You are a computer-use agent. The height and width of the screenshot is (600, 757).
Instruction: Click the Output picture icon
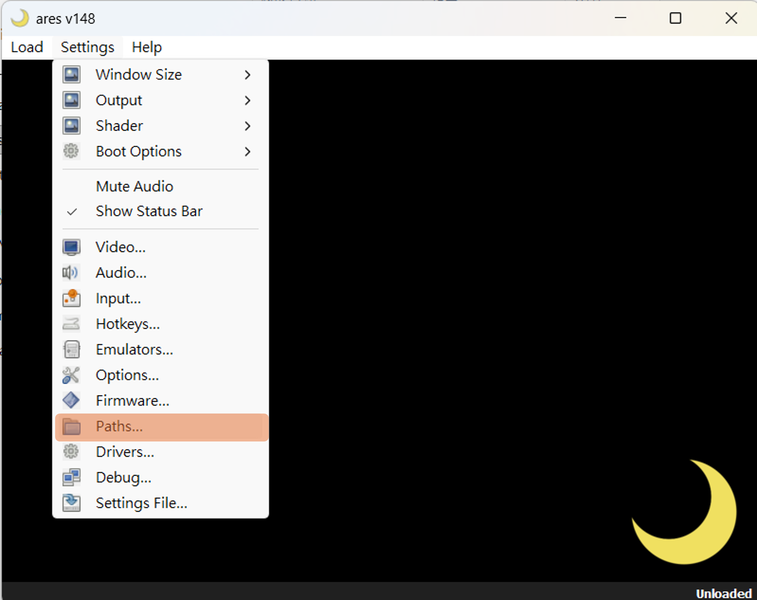coord(71,100)
